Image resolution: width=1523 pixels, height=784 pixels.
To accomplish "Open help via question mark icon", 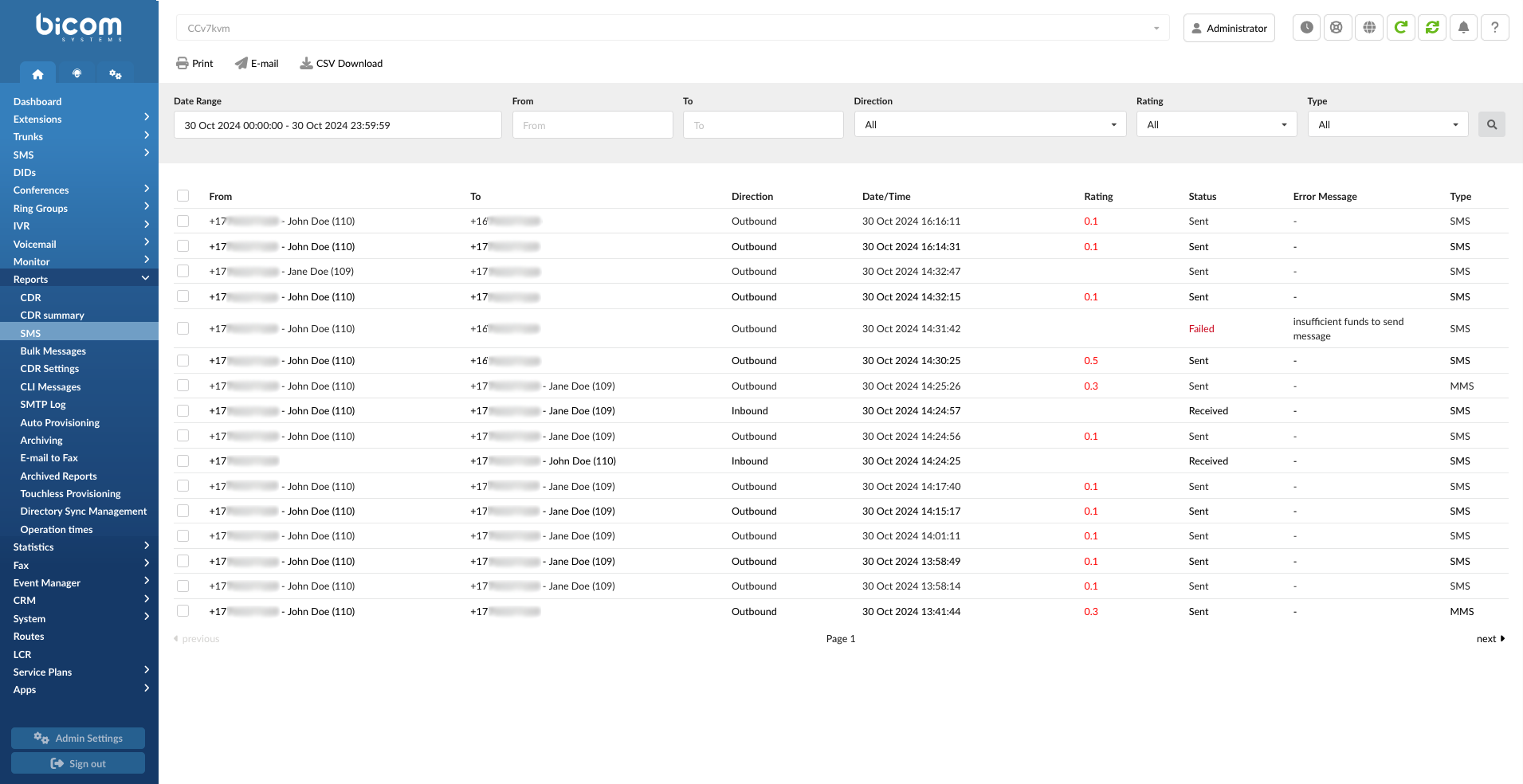I will [x=1494, y=28].
